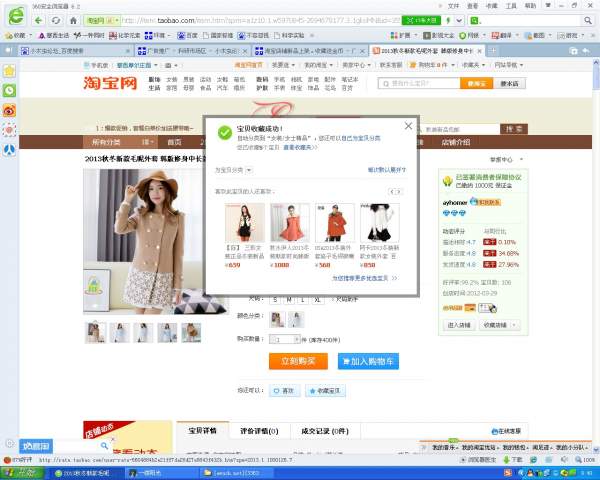The width and height of the screenshot is (600, 480).
Task: Switch to the second browser tab
Action: [x=192, y=51]
